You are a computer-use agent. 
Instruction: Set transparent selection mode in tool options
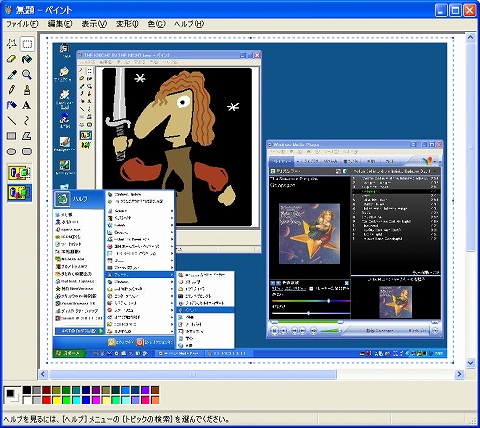tap(20, 193)
